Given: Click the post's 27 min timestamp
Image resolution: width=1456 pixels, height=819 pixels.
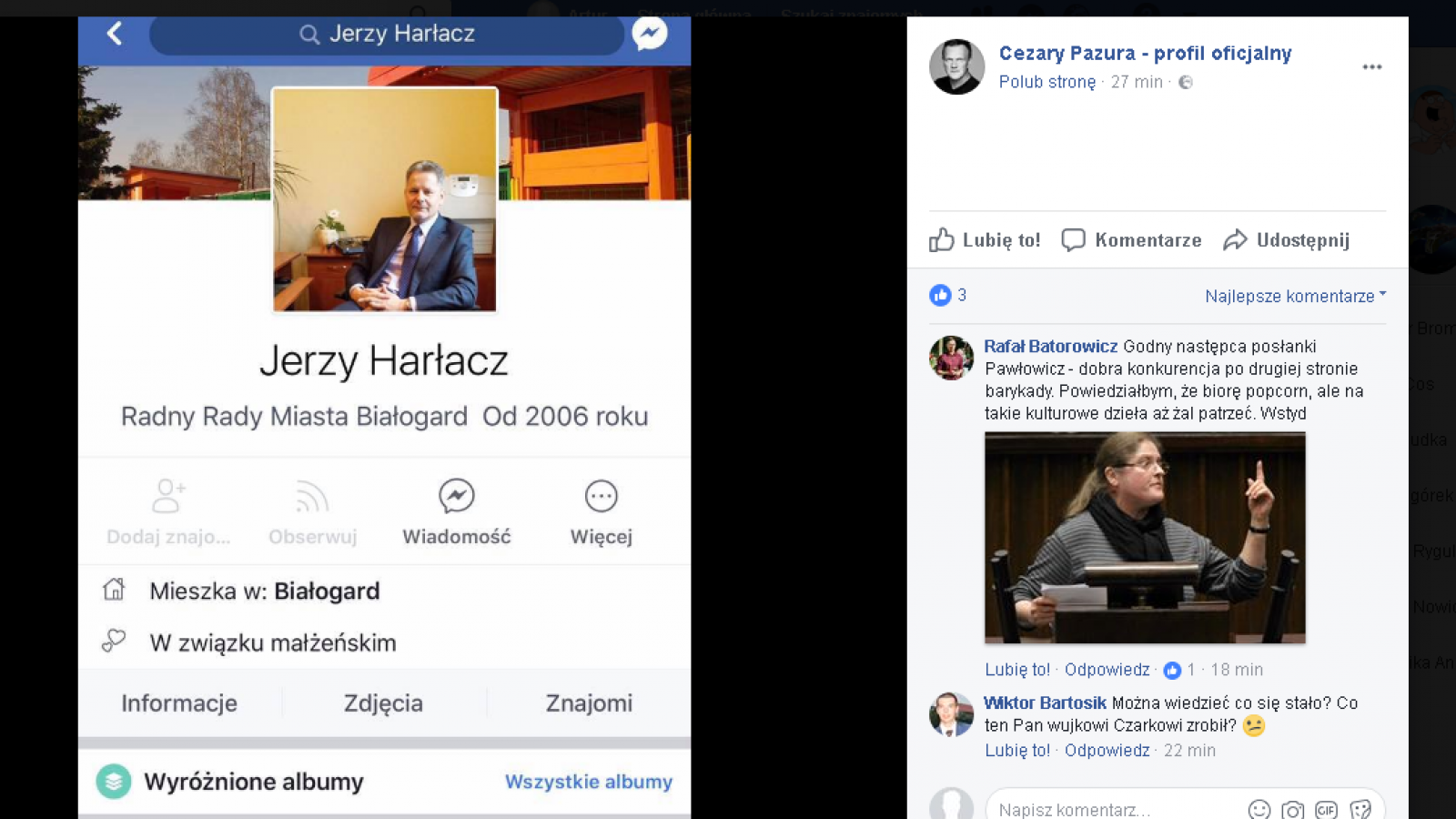Looking at the screenshot, I should 1137,82.
